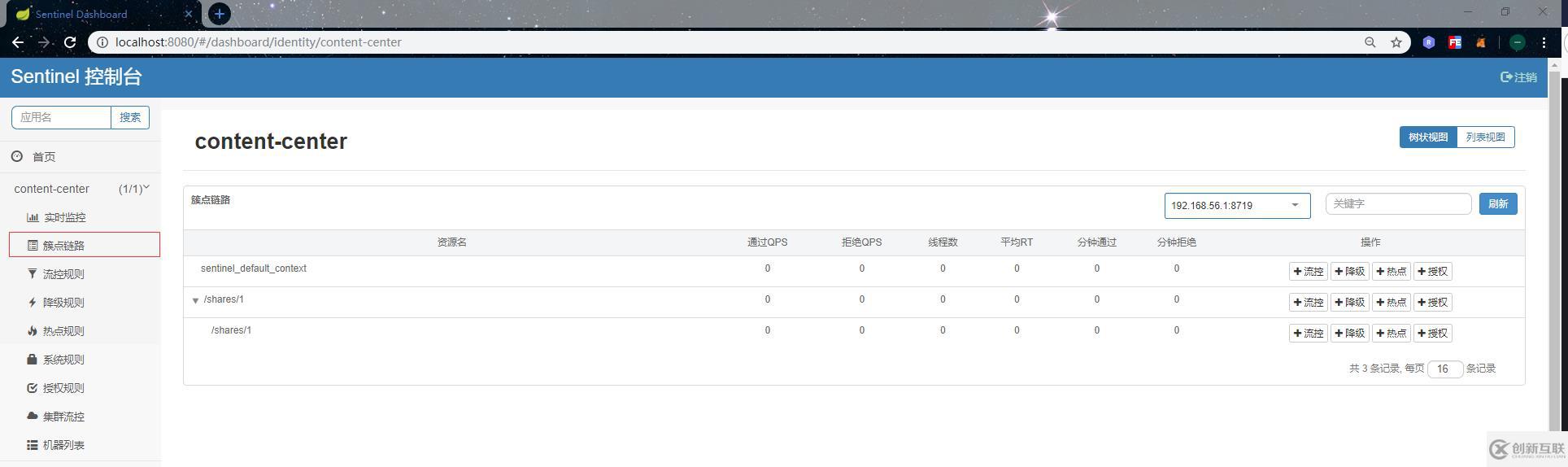Add 热点 rule for sentinel_default_context
This screenshot has height=467, width=1568.
[1392, 272]
